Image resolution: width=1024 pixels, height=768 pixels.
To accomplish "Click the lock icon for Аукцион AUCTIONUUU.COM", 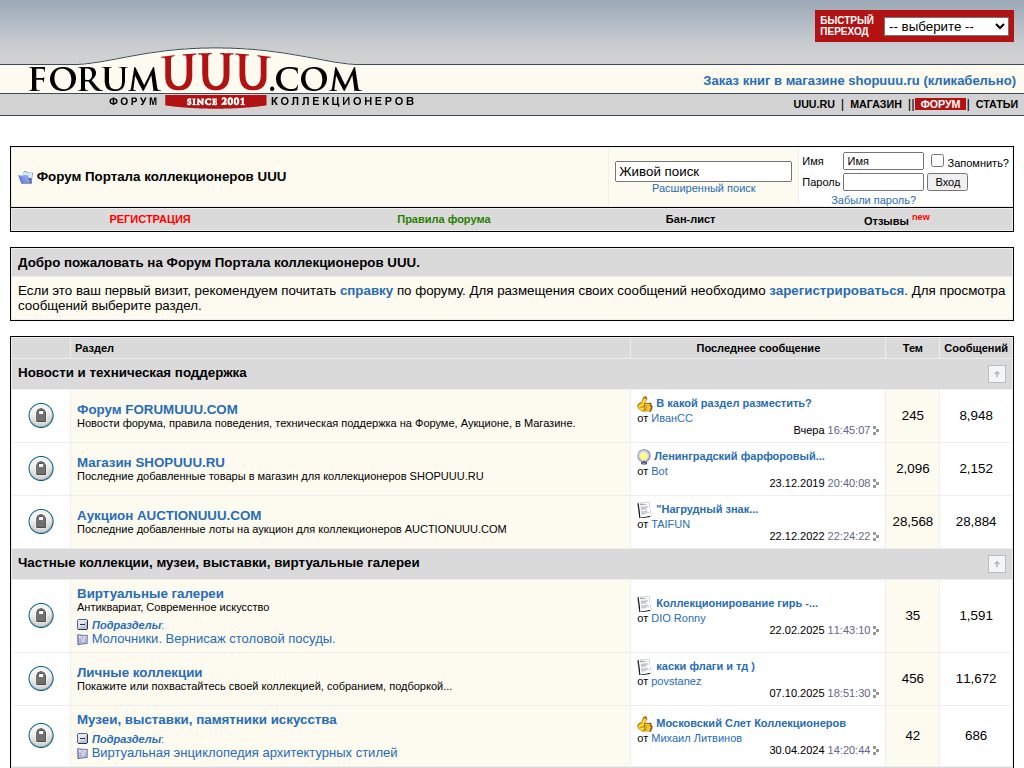I will (41, 522).
